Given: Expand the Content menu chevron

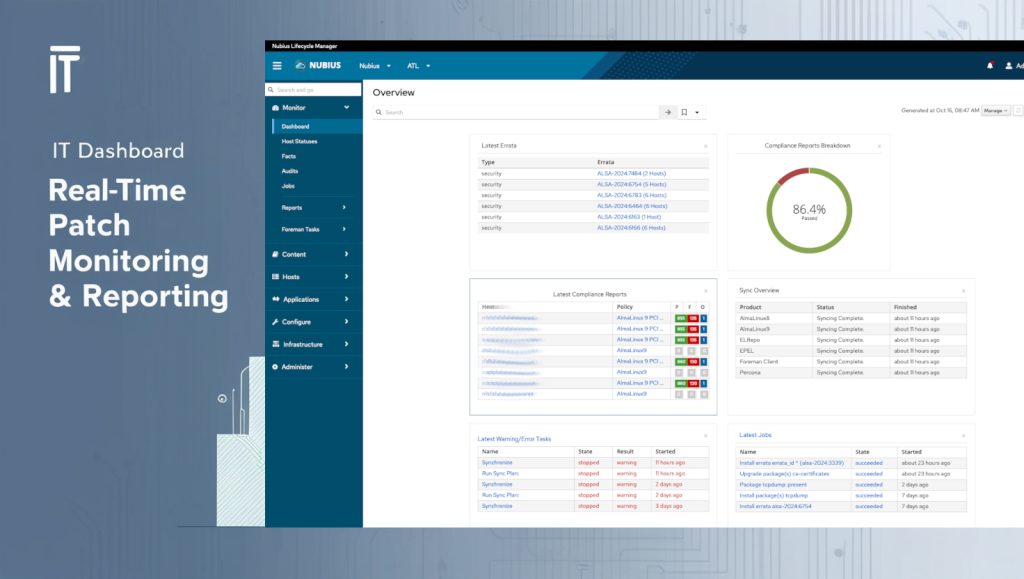Looking at the screenshot, I should [346, 254].
